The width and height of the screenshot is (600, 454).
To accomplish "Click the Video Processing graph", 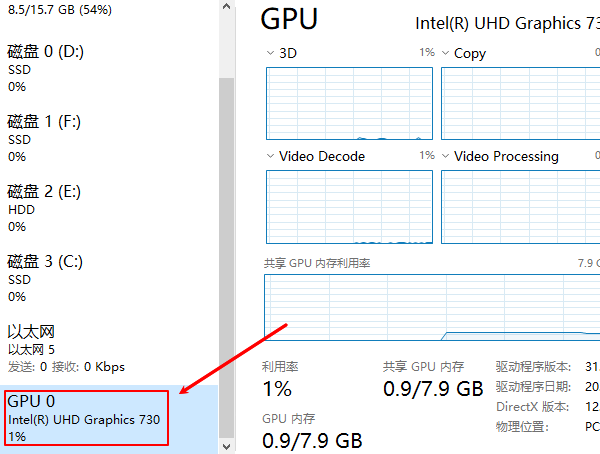I will (x=520, y=206).
